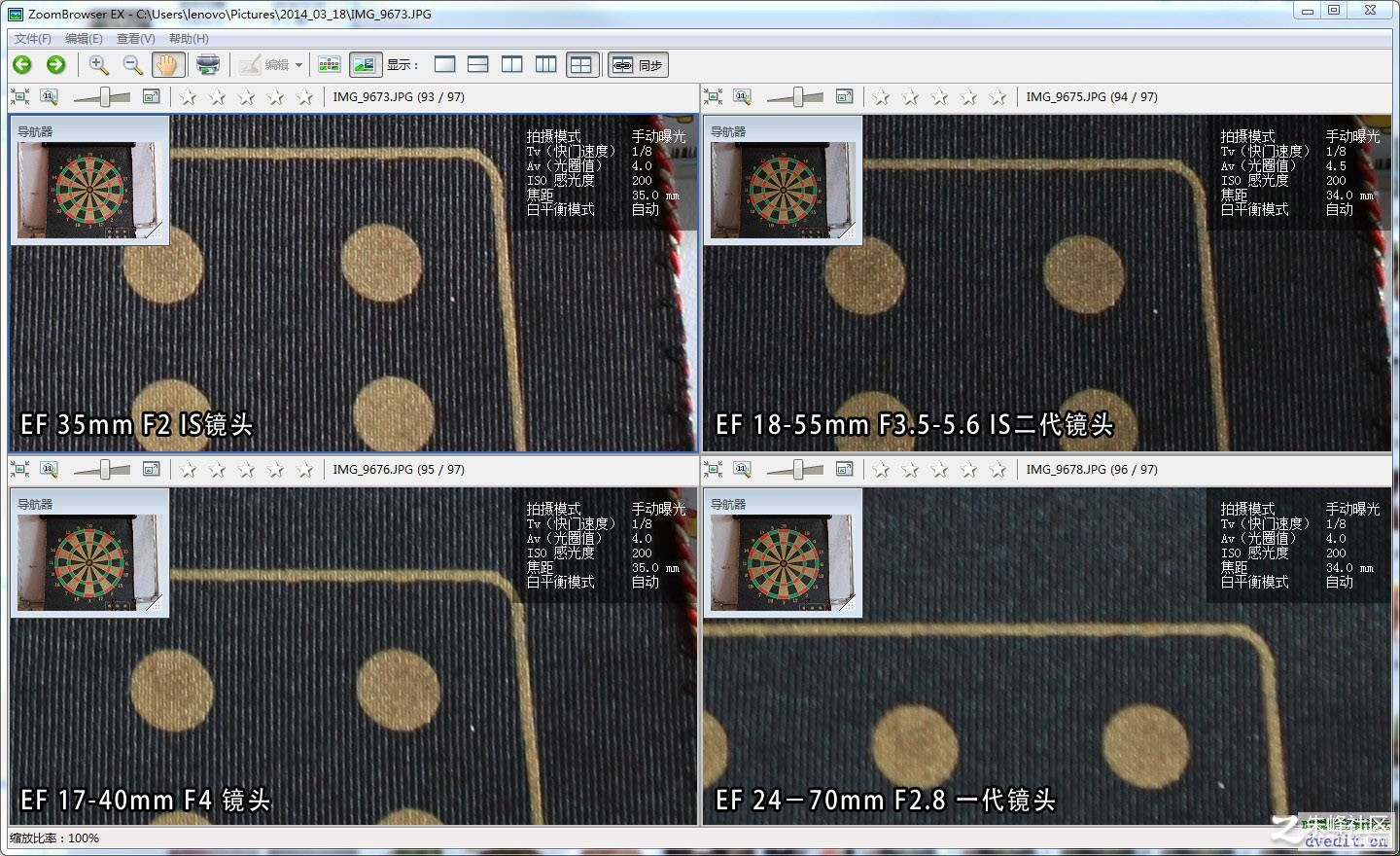1400x856 pixels.
Task: Rate IMG_9673.JPG five stars
Action: click(304, 96)
